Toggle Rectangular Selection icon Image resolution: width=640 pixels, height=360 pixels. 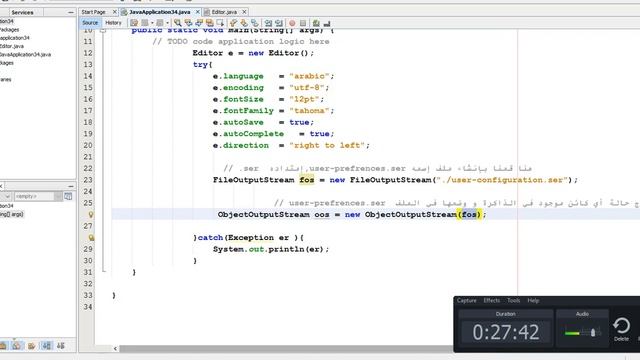click(x=220, y=23)
